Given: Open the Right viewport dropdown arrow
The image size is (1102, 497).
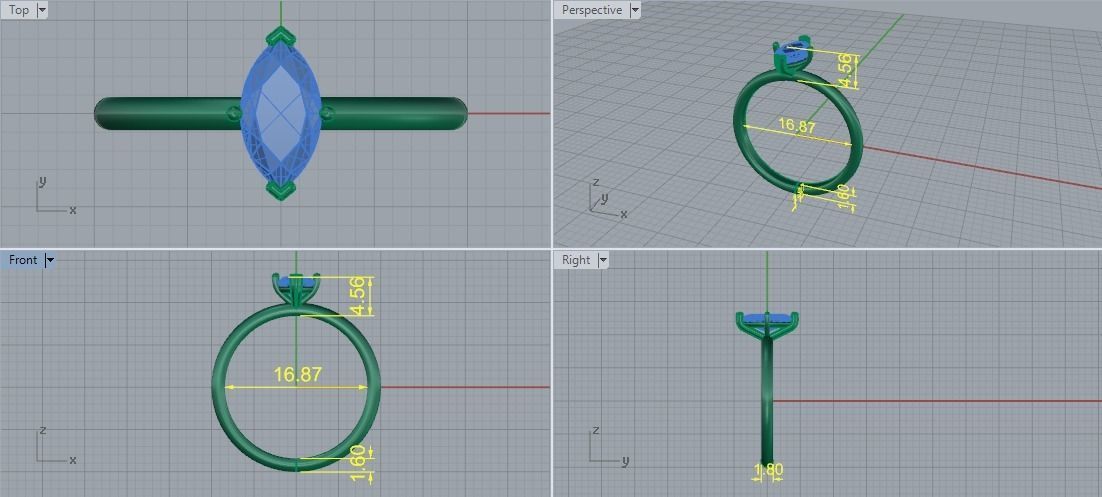Looking at the screenshot, I should point(602,260).
